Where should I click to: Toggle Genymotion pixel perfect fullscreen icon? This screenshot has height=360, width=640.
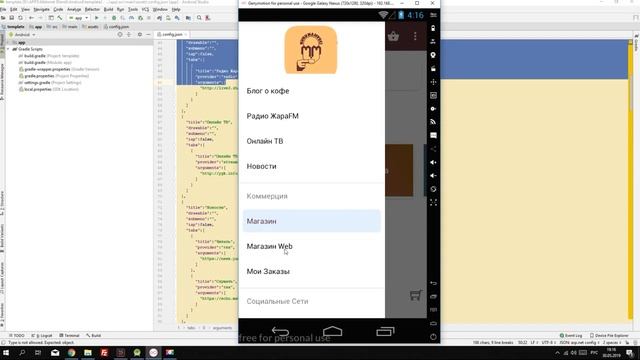(x=433, y=202)
